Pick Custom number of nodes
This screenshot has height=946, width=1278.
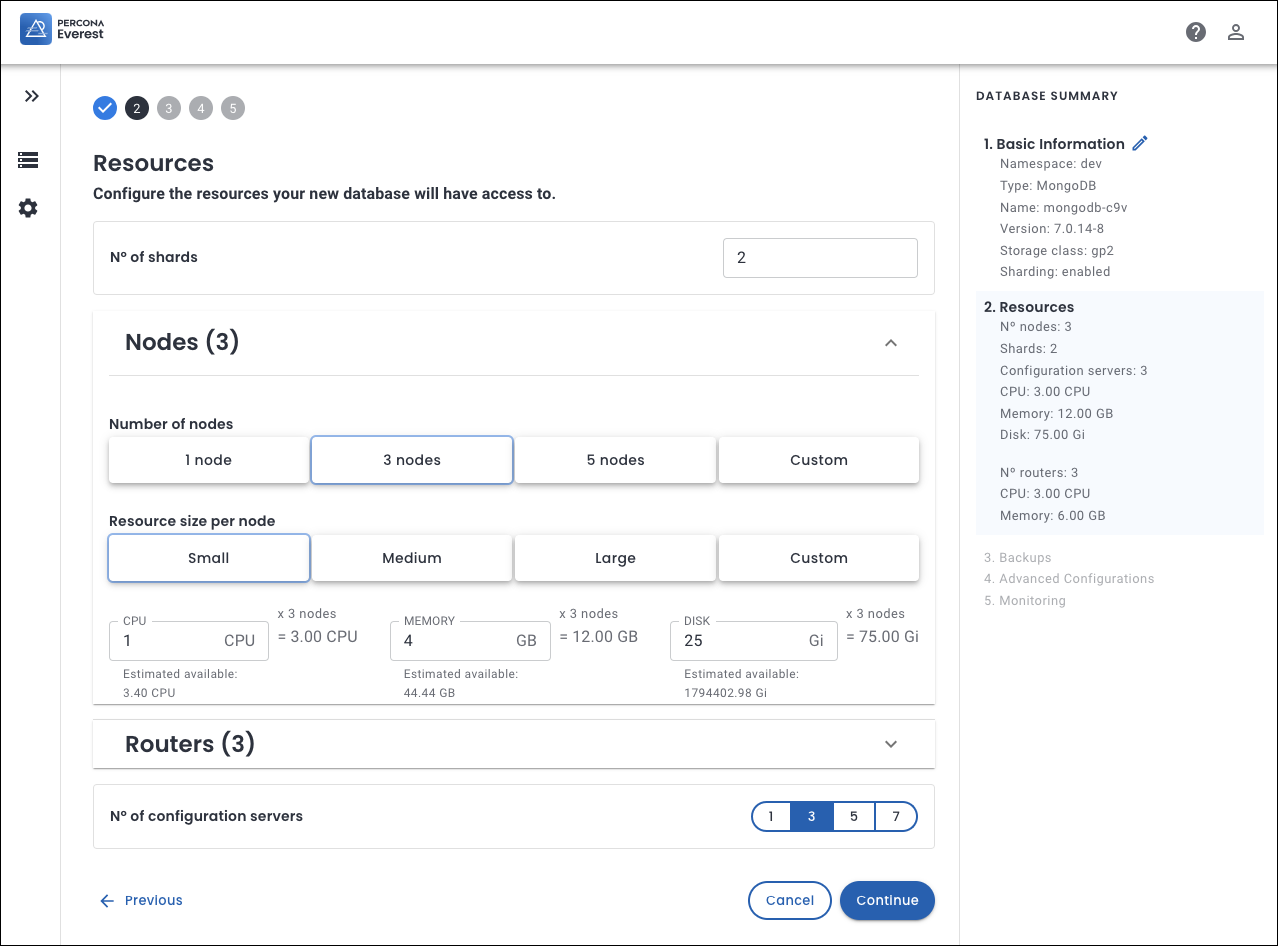pyautogui.click(x=818, y=460)
